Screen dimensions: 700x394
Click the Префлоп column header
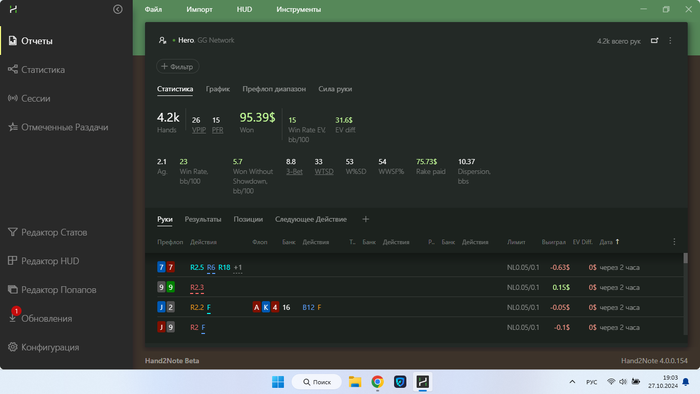(170, 242)
